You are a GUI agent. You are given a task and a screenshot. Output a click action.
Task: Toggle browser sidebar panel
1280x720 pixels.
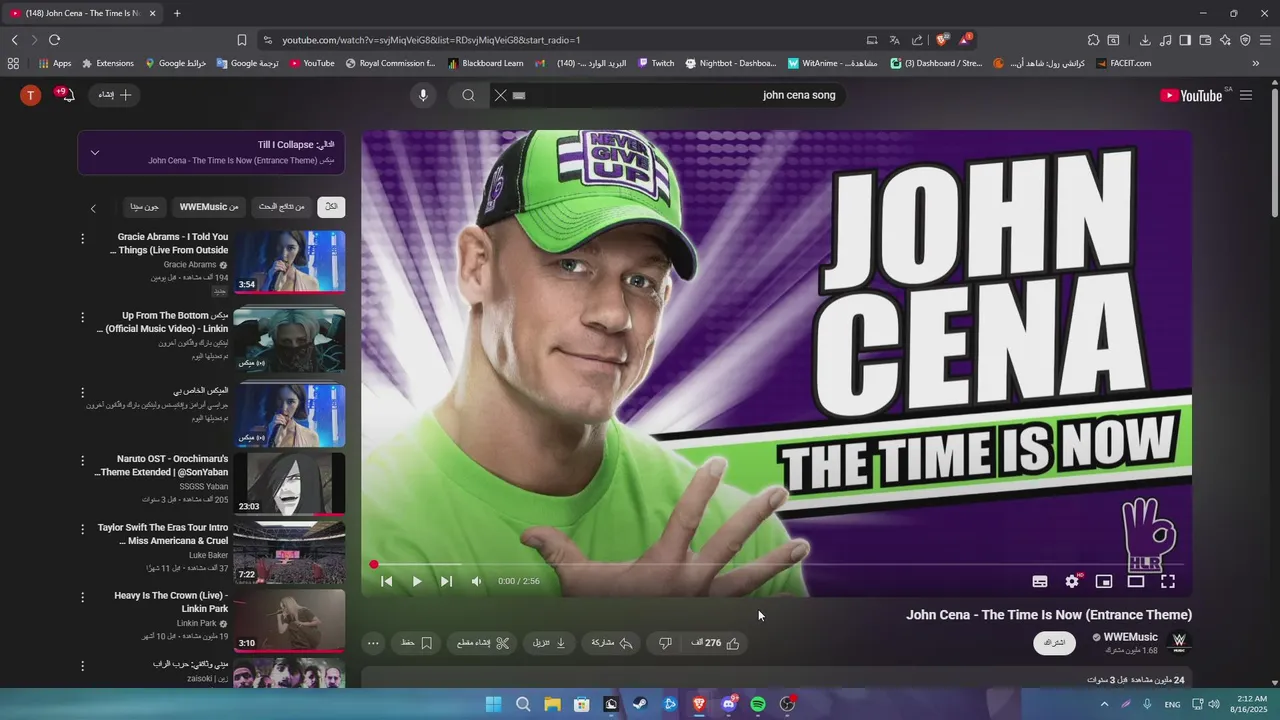point(1185,40)
